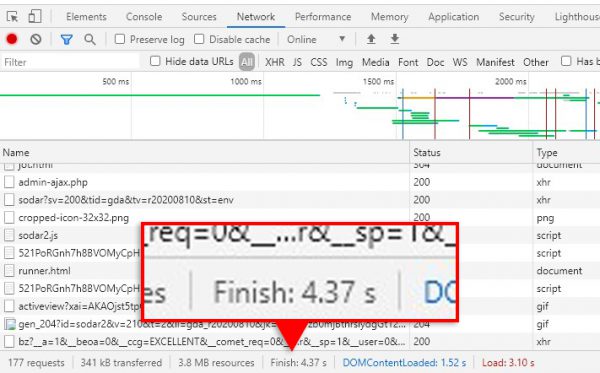Viewport: 600px width, 373px height.
Task: Filter requests by XHR type
Action: pos(275,62)
